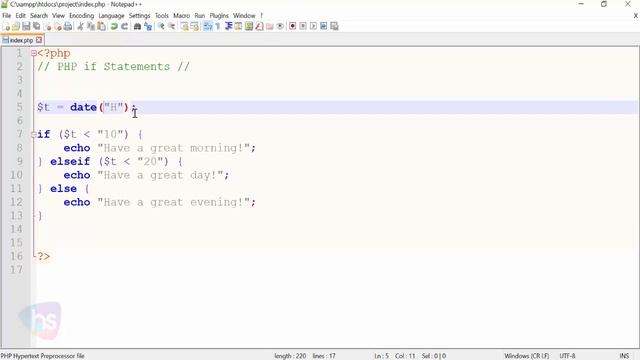Viewport: 640px width, 360px height.
Task: Save the currently recorded macro
Action: [334, 27]
